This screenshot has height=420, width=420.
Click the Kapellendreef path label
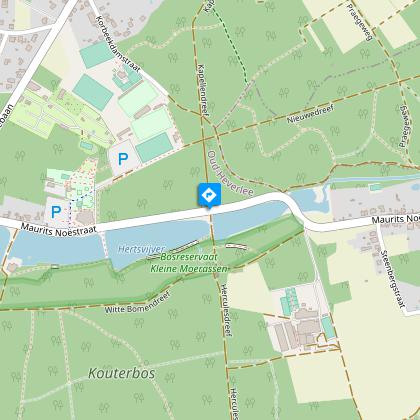(x=203, y=90)
